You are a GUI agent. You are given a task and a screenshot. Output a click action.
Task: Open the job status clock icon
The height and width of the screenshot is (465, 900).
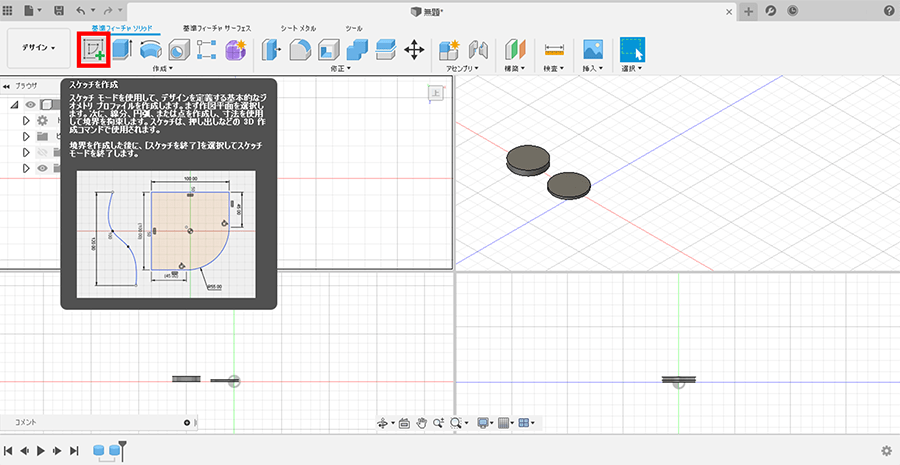click(793, 10)
